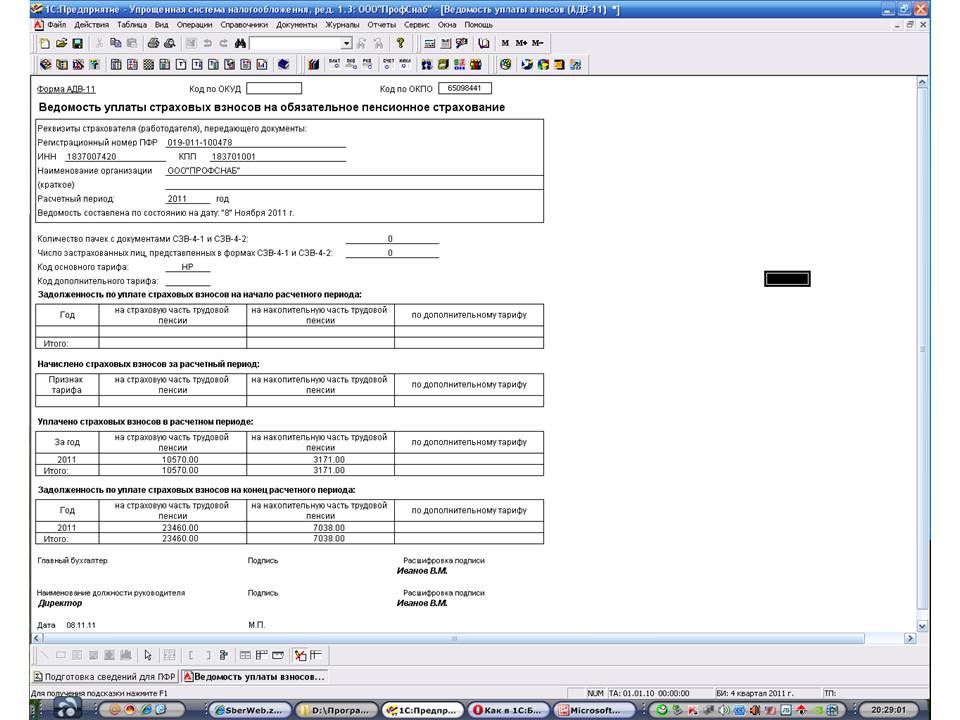Open the Документы menu
Screen dimensions: 960x720
coord(296,25)
